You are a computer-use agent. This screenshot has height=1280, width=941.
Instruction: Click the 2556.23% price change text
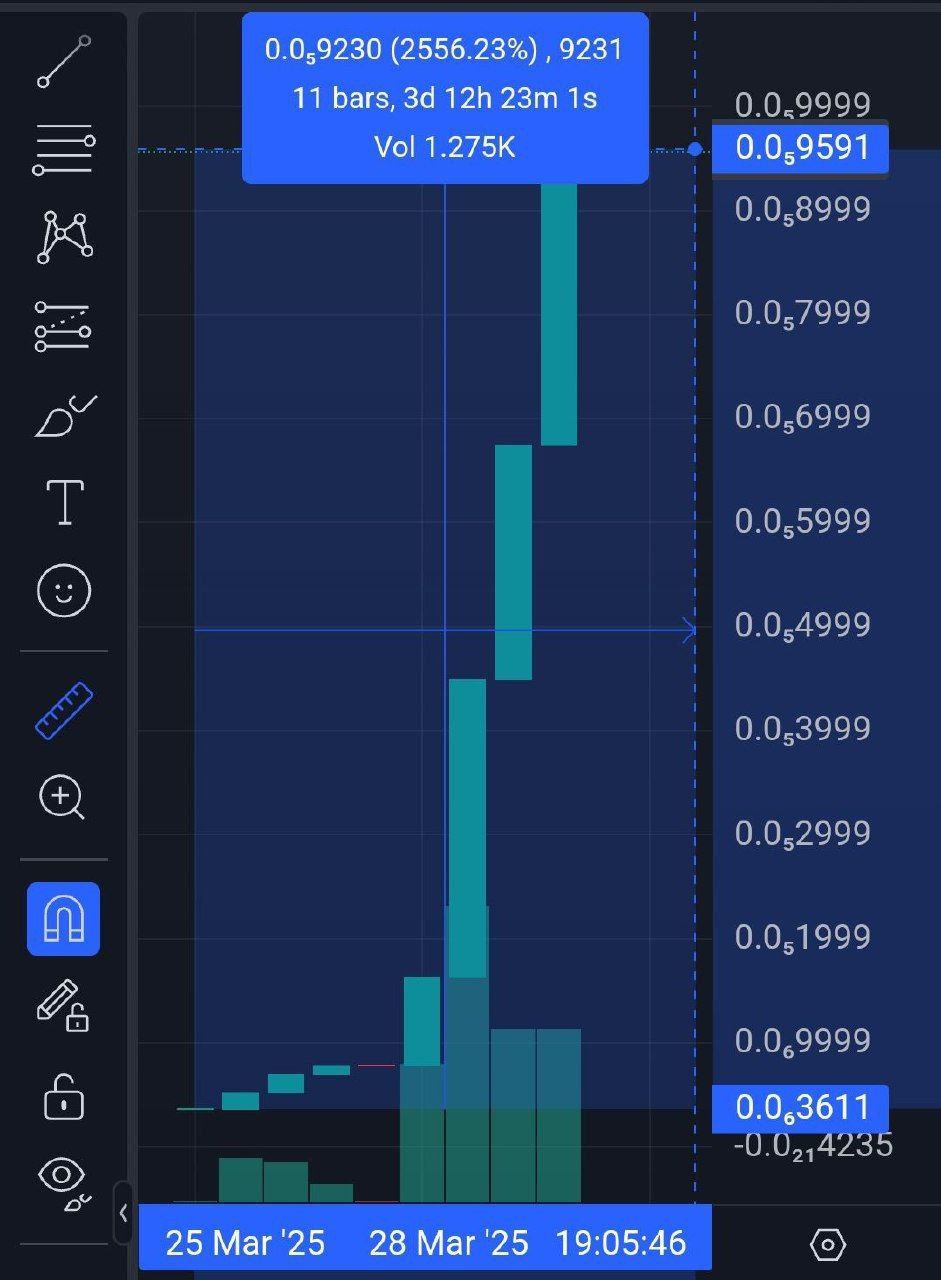click(462, 50)
